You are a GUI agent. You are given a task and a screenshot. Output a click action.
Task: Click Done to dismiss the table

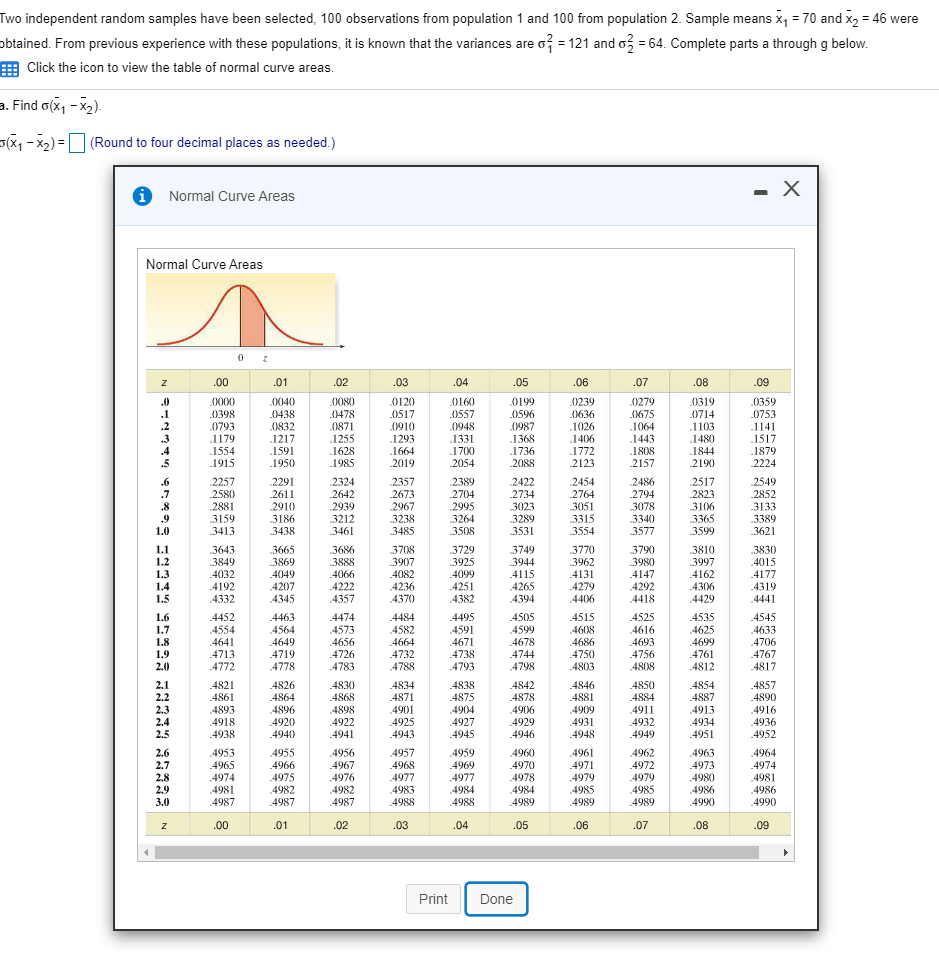pos(496,898)
